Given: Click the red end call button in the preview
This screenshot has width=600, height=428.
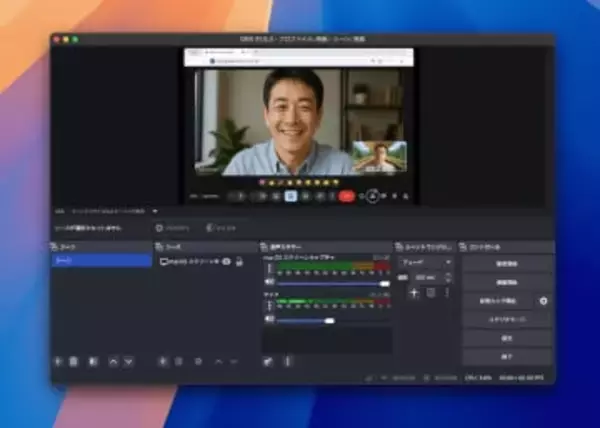Looking at the screenshot, I should (347, 197).
